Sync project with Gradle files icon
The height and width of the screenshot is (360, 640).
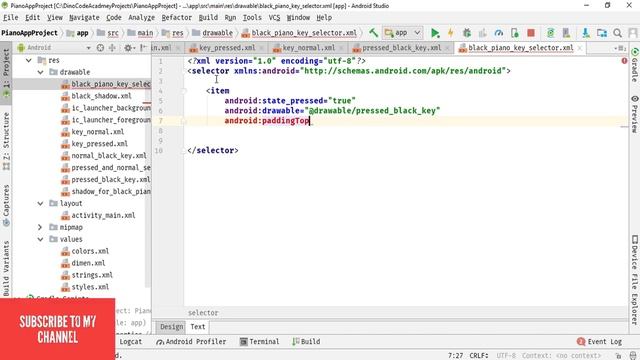click(x=551, y=33)
